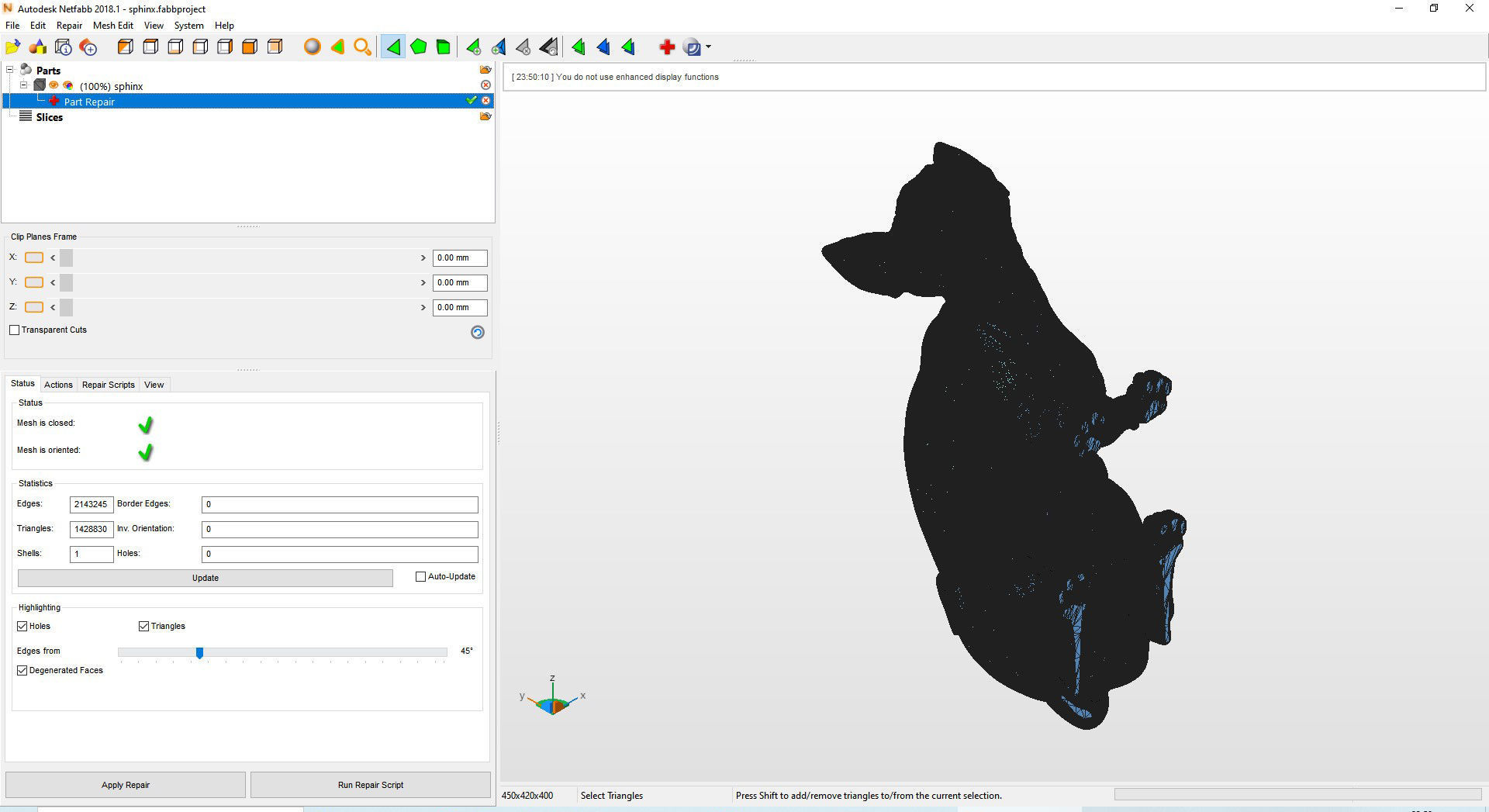Click the double blue triangles icon
The width and height of the screenshot is (1489, 812).
(603, 47)
